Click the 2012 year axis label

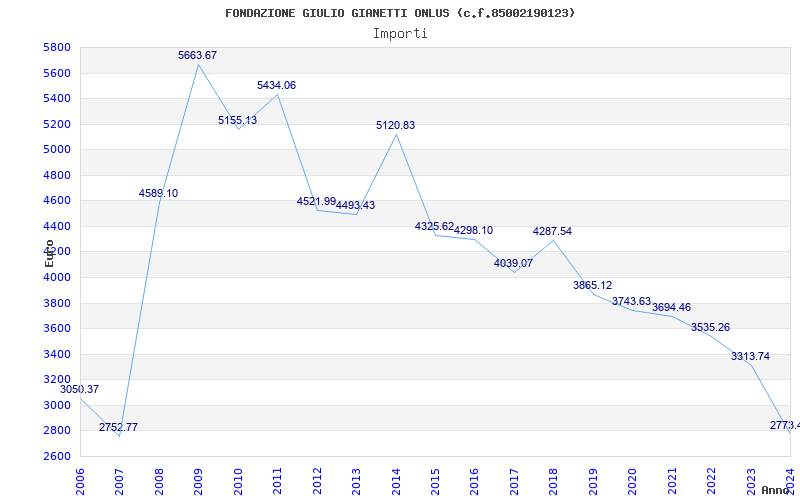point(317,482)
